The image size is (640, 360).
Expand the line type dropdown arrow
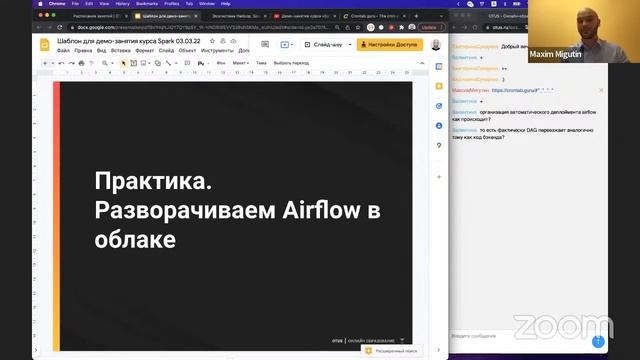click(x=176, y=63)
